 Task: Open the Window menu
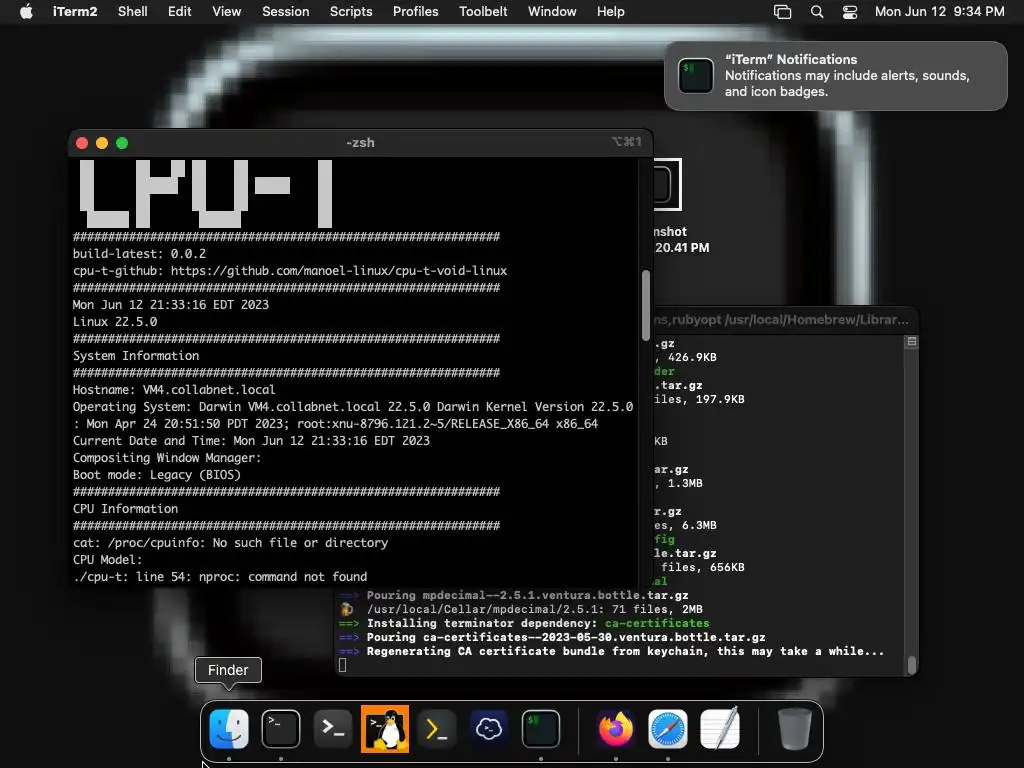tap(552, 12)
